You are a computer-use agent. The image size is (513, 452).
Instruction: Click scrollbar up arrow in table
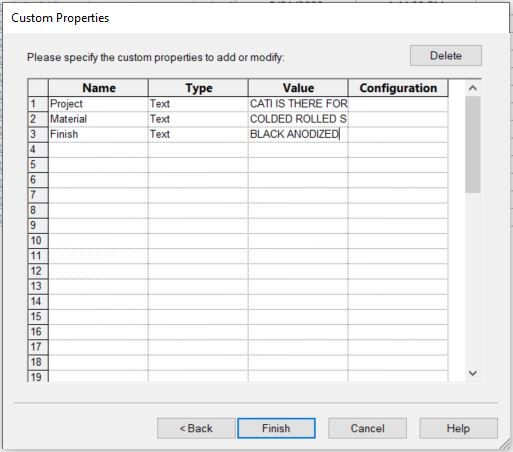point(473,88)
